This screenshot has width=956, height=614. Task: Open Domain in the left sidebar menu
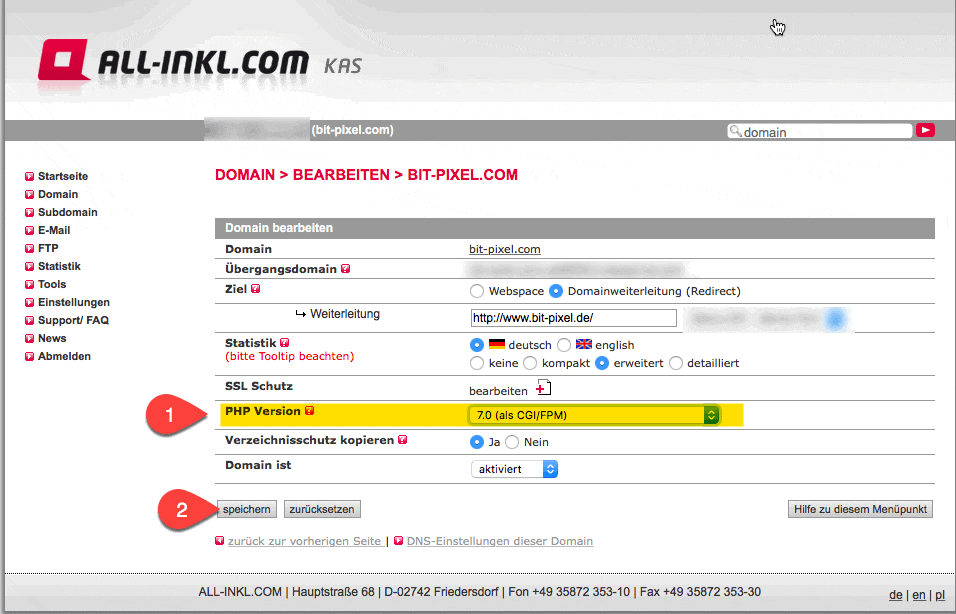point(58,195)
